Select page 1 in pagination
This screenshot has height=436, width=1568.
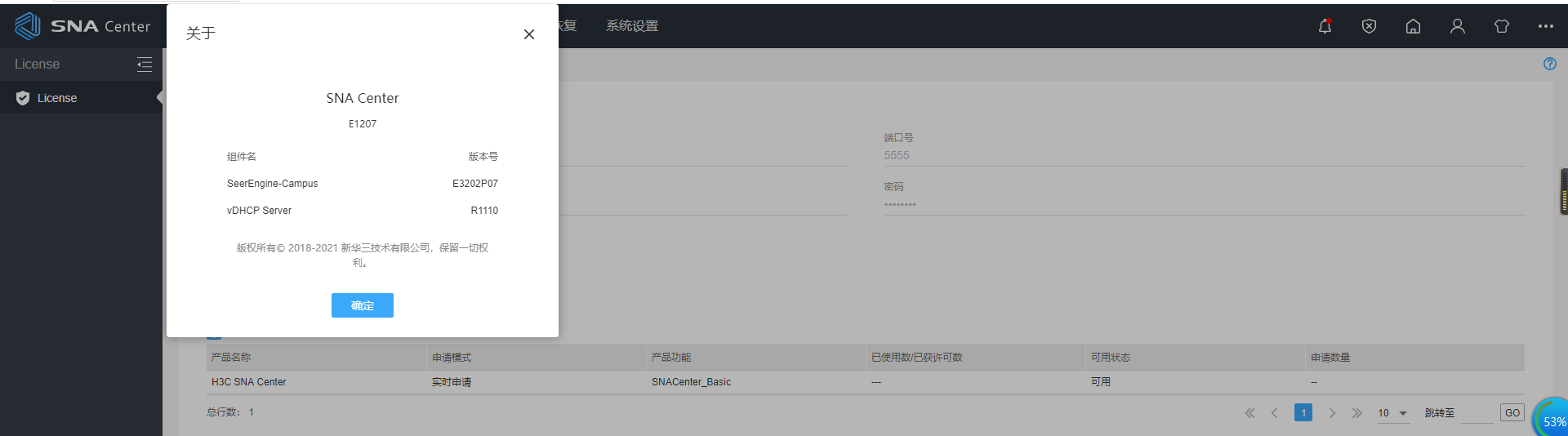[1303, 412]
